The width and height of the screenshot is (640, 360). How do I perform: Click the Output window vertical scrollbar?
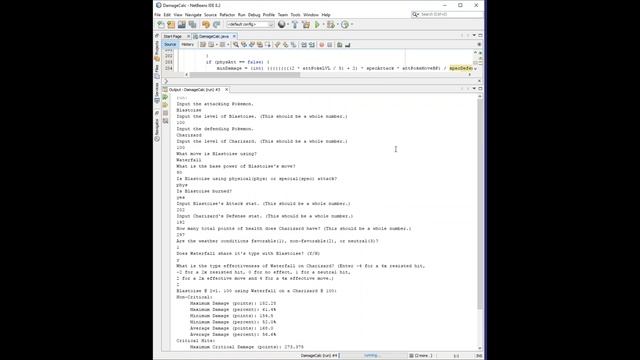[480, 204]
